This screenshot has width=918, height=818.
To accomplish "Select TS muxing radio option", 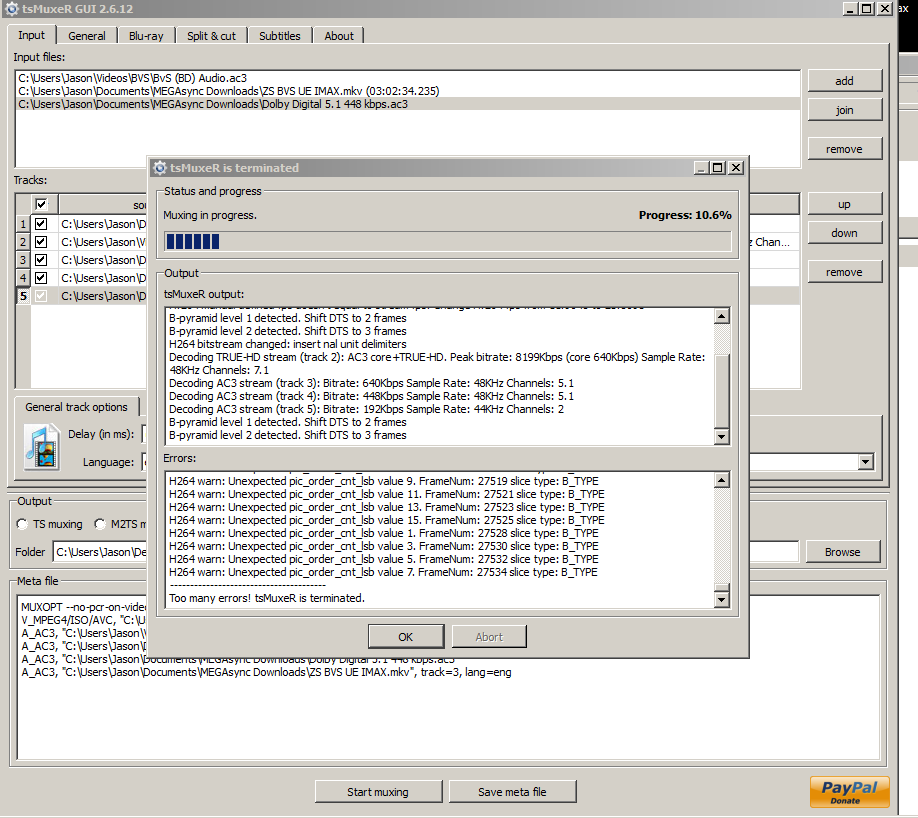I will (22, 524).
